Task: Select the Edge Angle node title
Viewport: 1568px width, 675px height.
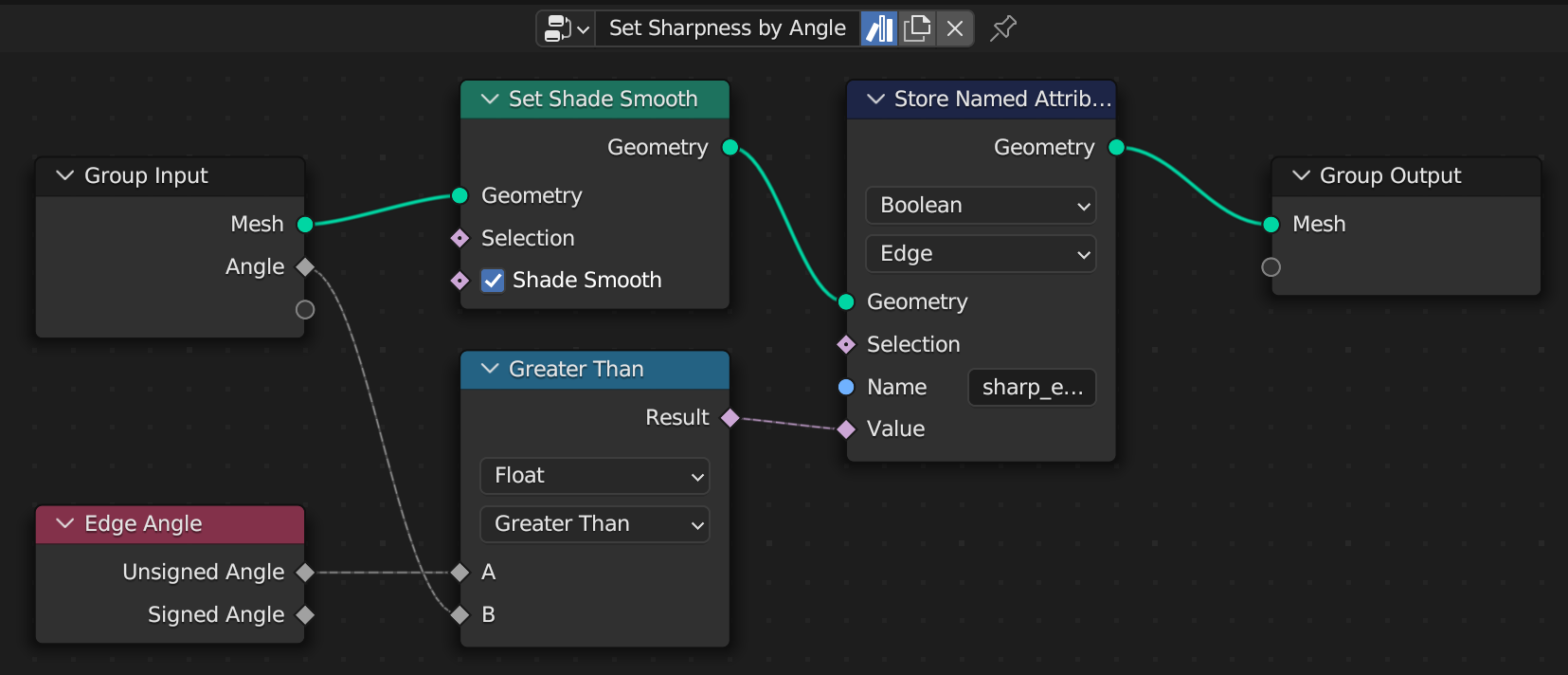Action: pos(143,523)
